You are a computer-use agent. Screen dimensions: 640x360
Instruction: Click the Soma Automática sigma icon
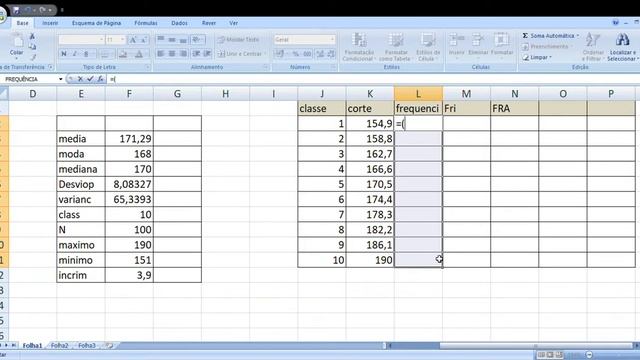525,36
